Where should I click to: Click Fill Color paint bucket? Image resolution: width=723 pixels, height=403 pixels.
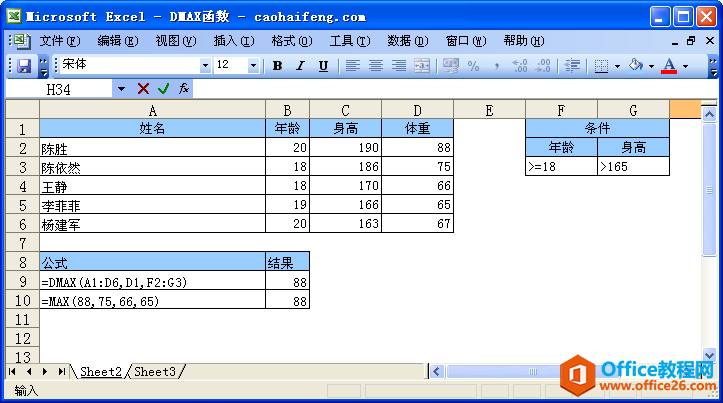coord(636,66)
